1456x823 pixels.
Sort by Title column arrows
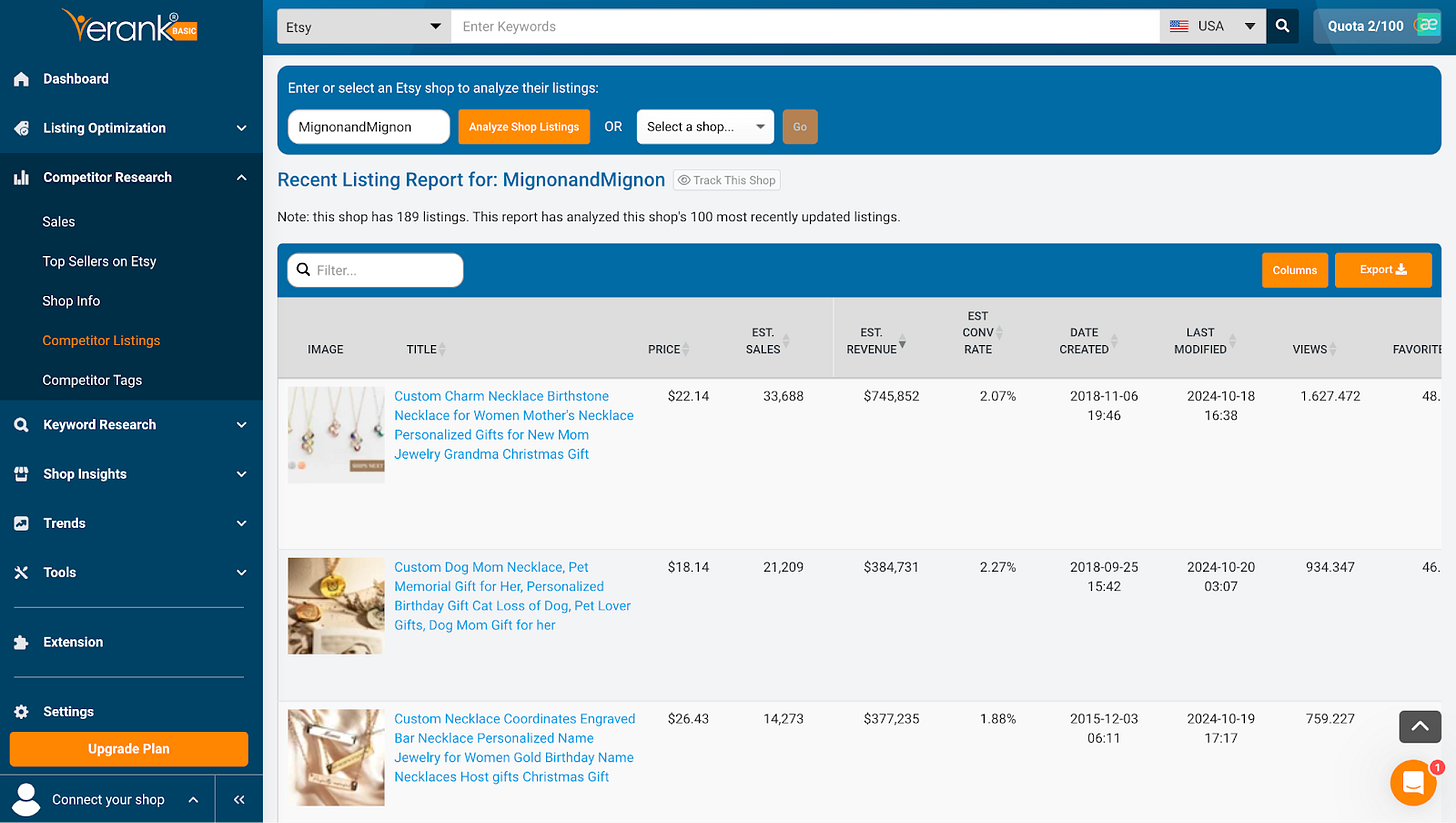click(x=442, y=349)
